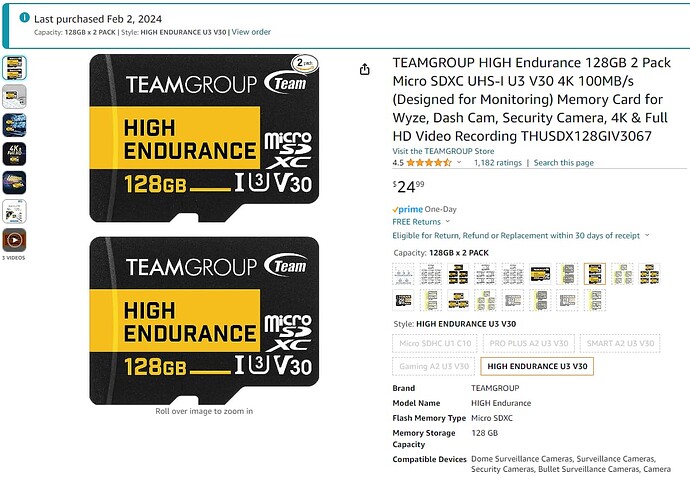Click Search this page link
This screenshot has height=481, width=690.
564,163
